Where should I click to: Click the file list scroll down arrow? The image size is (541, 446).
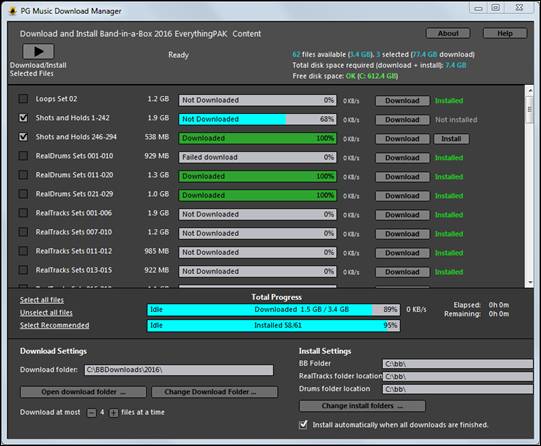530,283
